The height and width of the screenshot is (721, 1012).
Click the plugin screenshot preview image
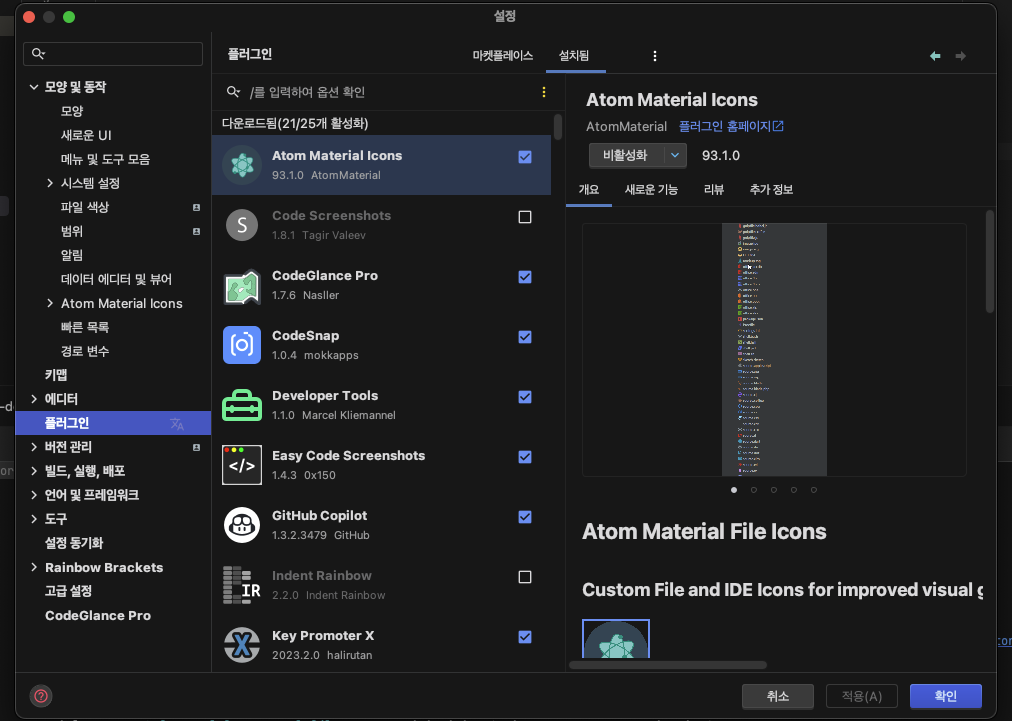pos(774,350)
